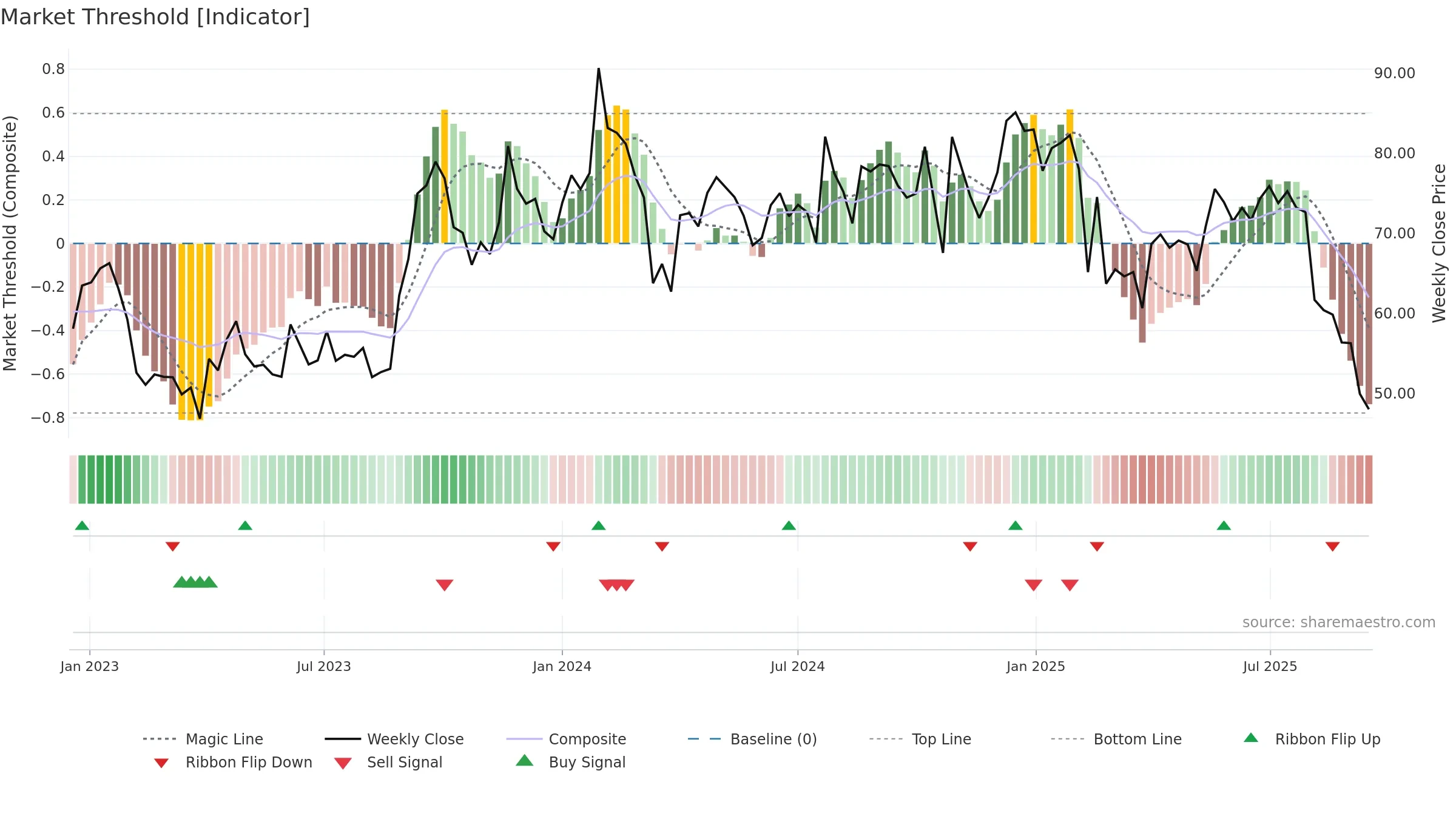The height and width of the screenshot is (819, 1456).
Task: Click the −0.4 left axis tick label
Action: point(48,331)
